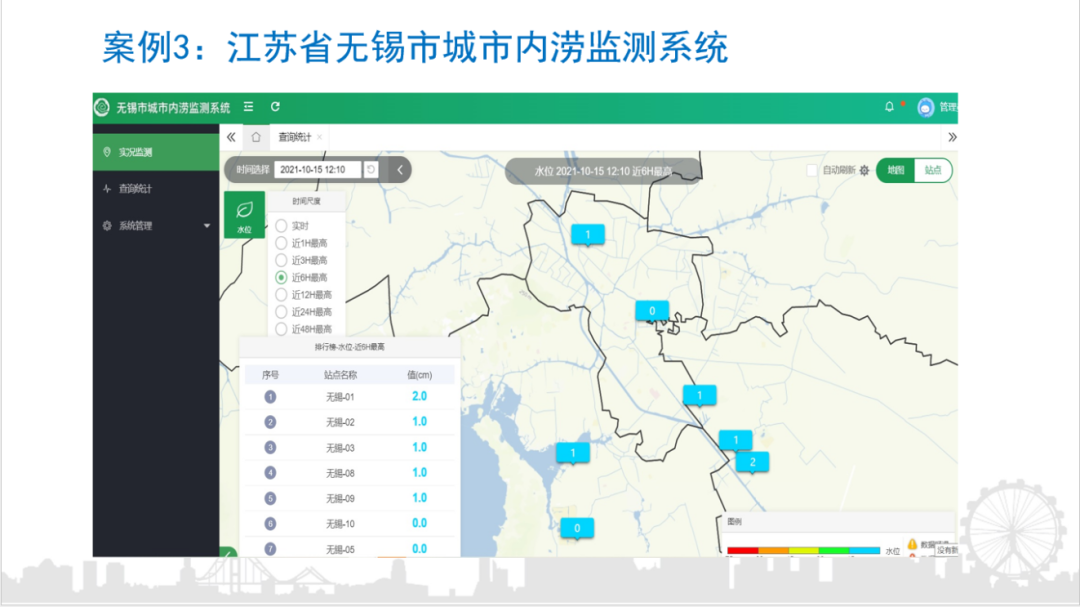This screenshot has height=607, width=1080.
Task: Click the map marker 0 in center
Action: point(652,311)
